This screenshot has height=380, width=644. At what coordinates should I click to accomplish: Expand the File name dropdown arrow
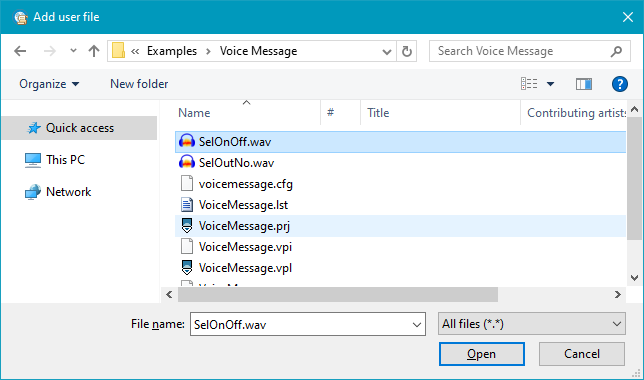pyautogui.click(x=416, y=325)
